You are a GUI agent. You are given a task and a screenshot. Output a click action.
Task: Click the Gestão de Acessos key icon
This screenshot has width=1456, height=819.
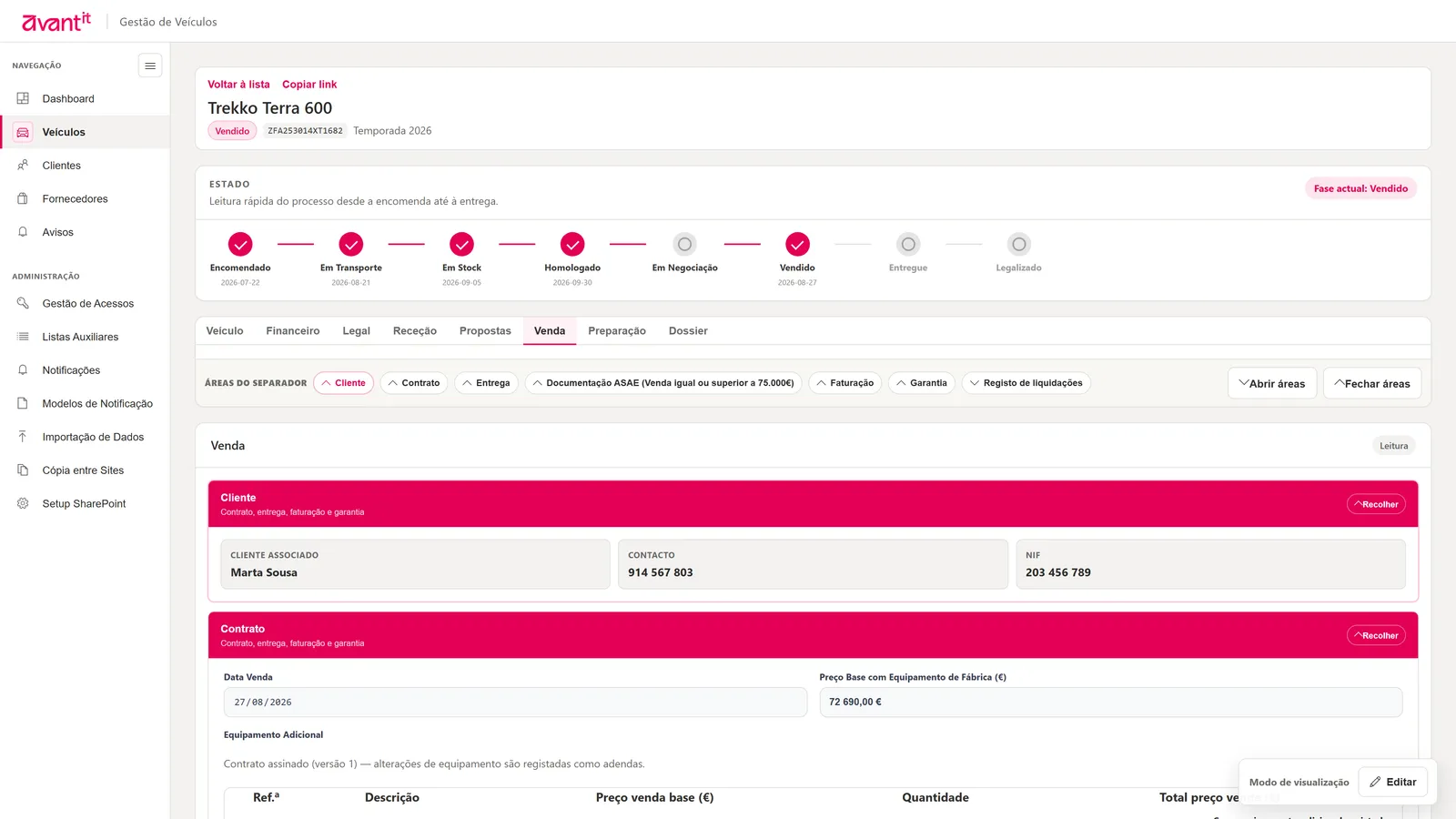[x=23, y=303]
